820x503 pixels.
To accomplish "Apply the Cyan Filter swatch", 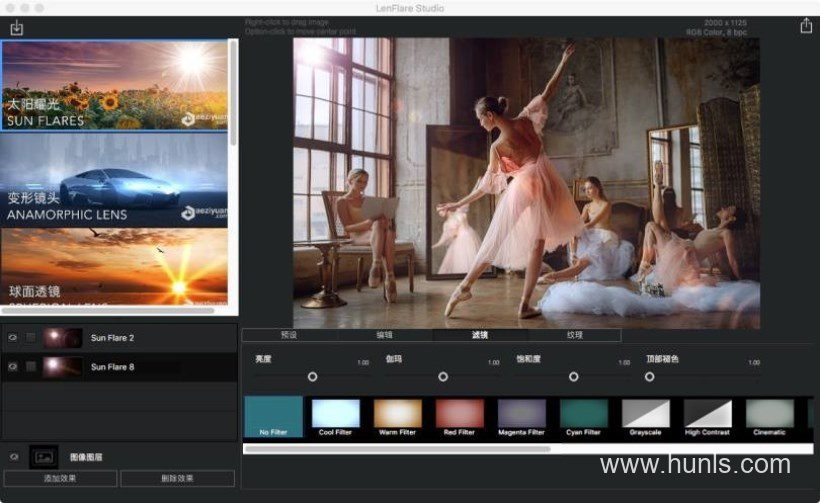I will click(x=584, y=417).
